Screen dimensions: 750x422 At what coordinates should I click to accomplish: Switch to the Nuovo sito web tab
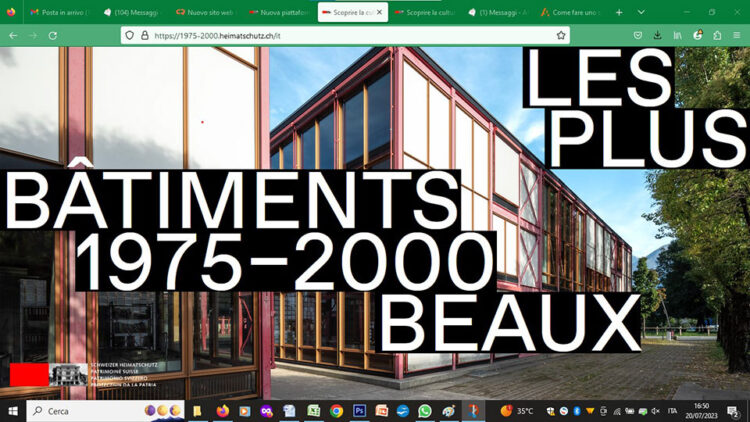206,12
